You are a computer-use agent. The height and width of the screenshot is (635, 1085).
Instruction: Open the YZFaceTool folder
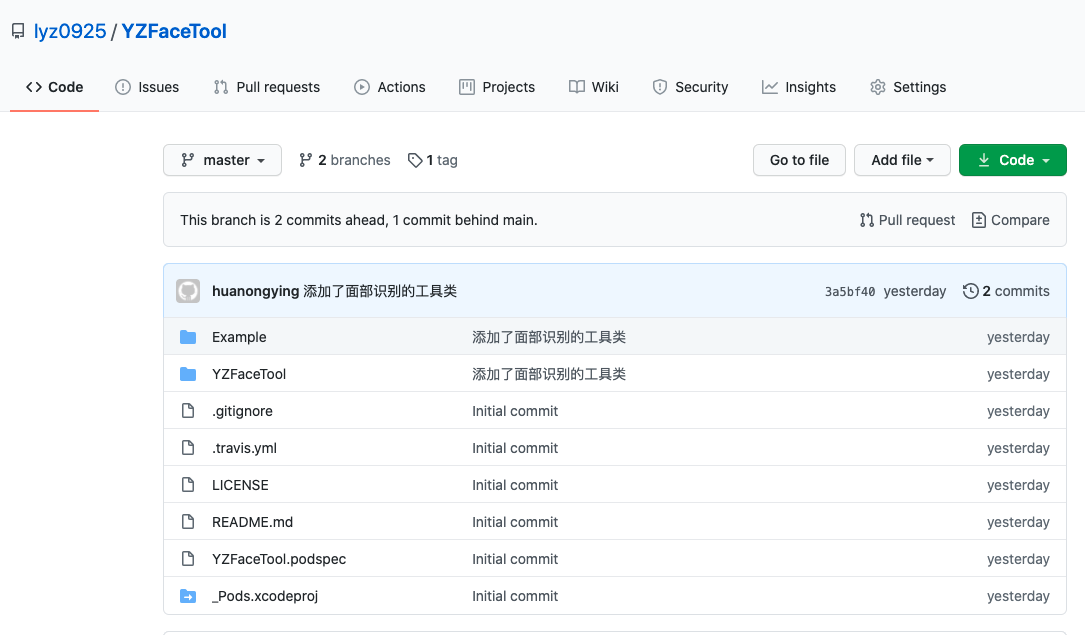pos(248,374)
